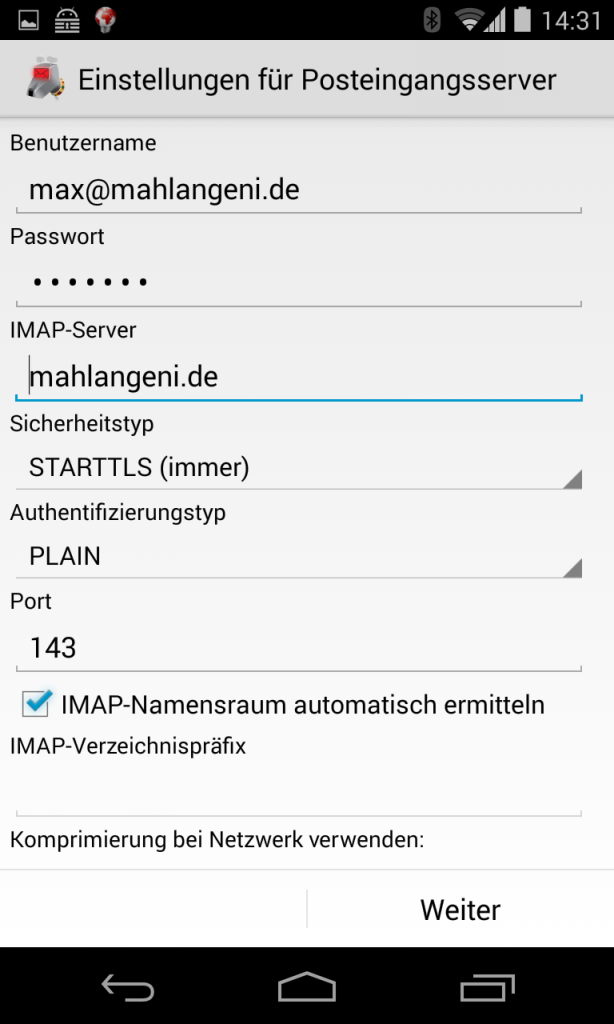Select the Port field showing 143
The image size is (614, 1024).
(298, 648)
